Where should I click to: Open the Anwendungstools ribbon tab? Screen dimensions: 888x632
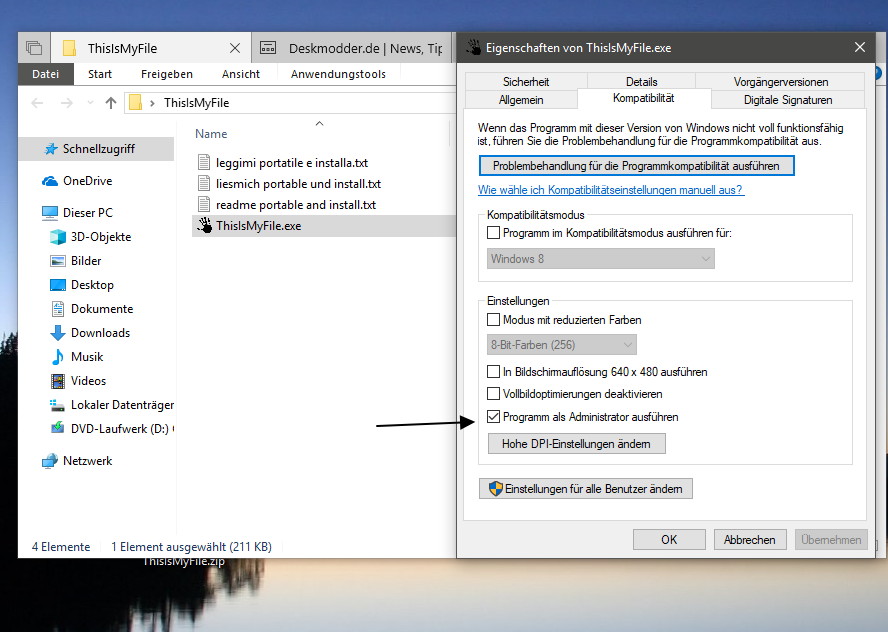click(x=338, y=74)
